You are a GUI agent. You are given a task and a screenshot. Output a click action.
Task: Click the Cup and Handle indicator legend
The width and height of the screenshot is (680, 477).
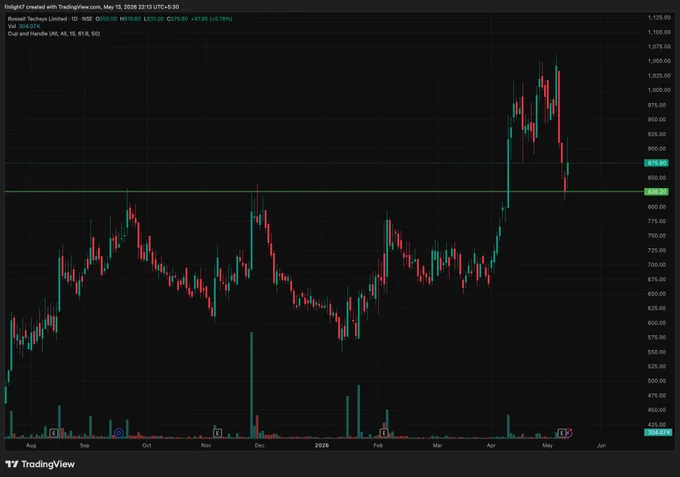pyautogui.click(x=54, y=33)
